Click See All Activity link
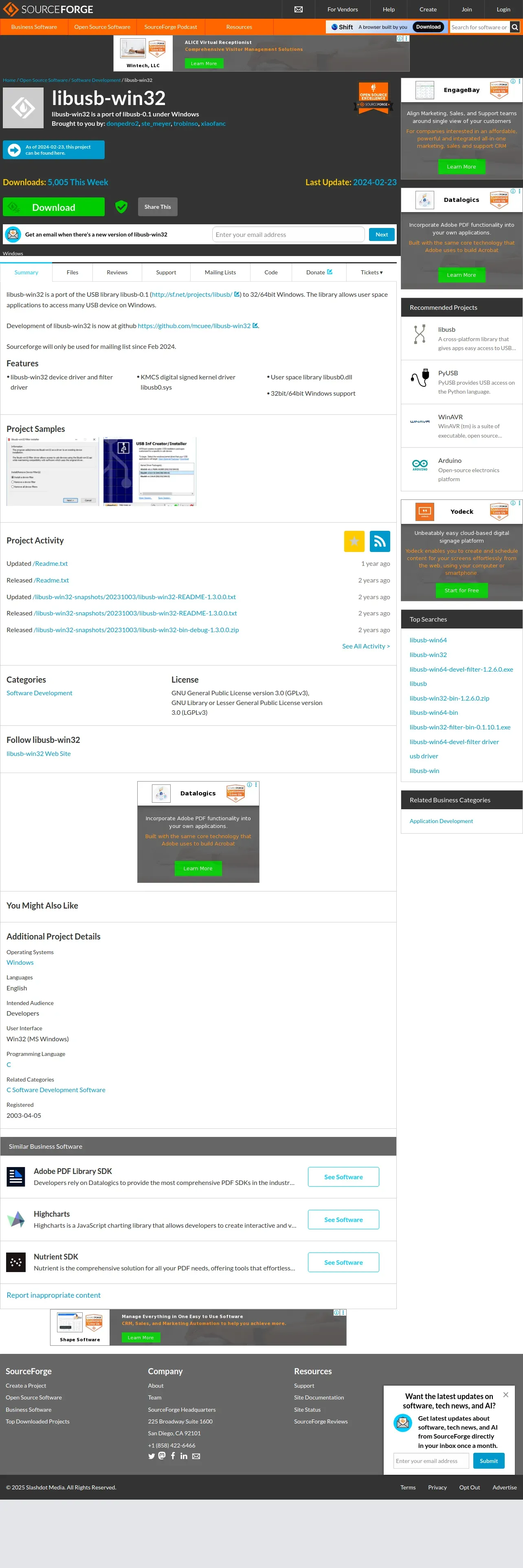The width and height of the screenshot is (523, 1568). (x=366, y=646)
